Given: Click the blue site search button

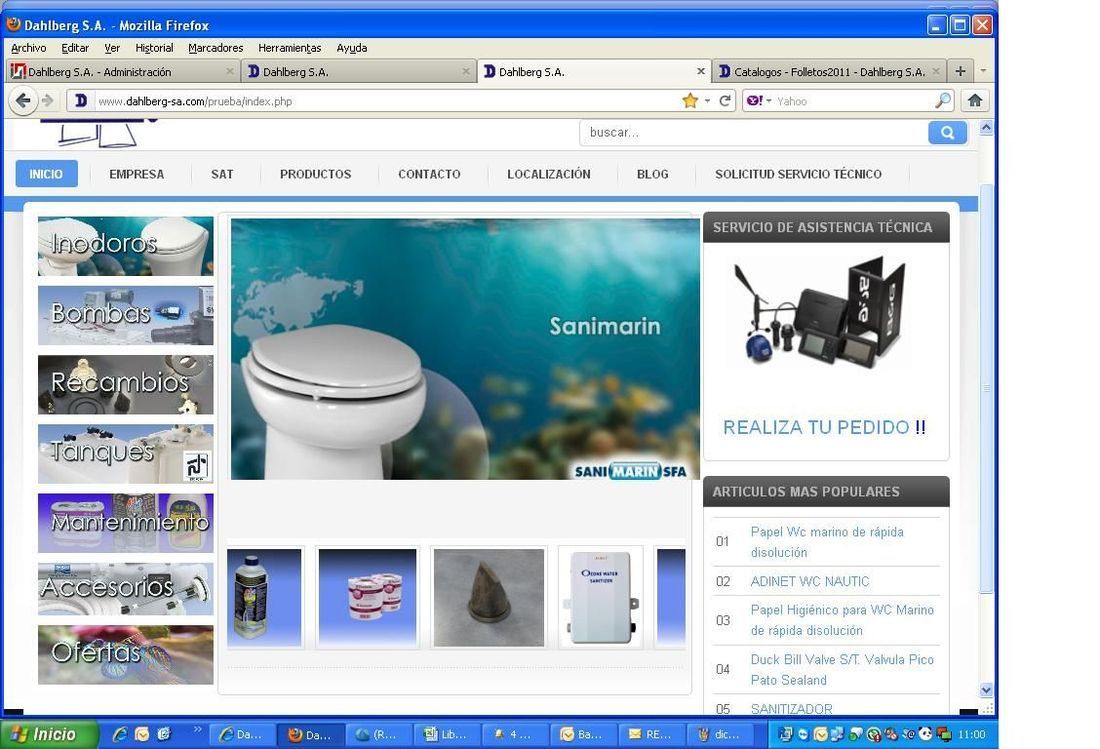Looking at the screenshot, I should pos(947,133).
